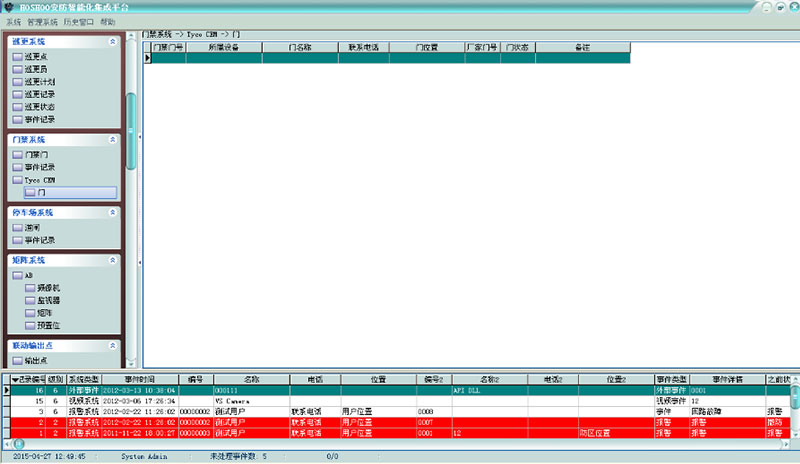Click the 门名称 column header
This screenshot has width=800, height=464.
click(300, 47)
